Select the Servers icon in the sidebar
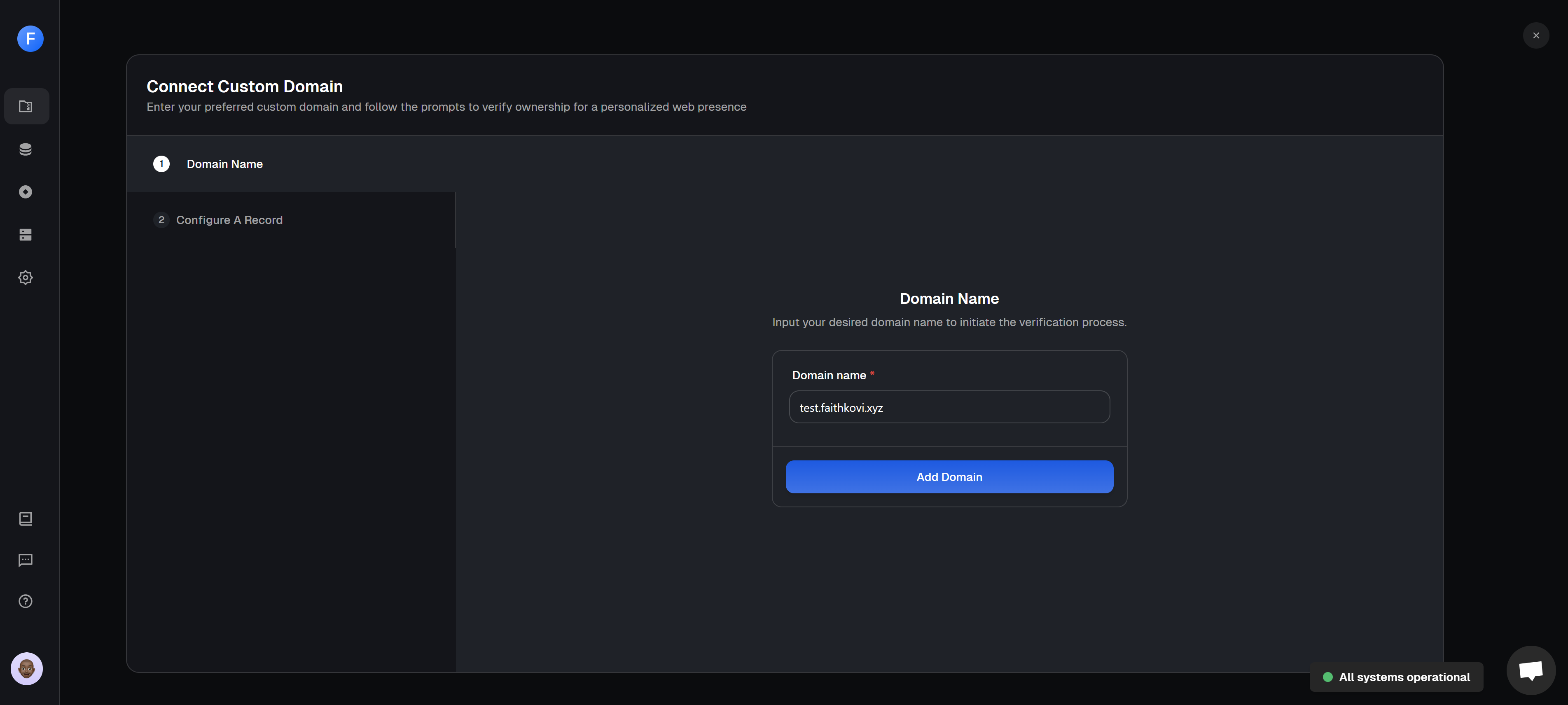This screenshot has height=705, width=1568. click(x=25, y=234)
